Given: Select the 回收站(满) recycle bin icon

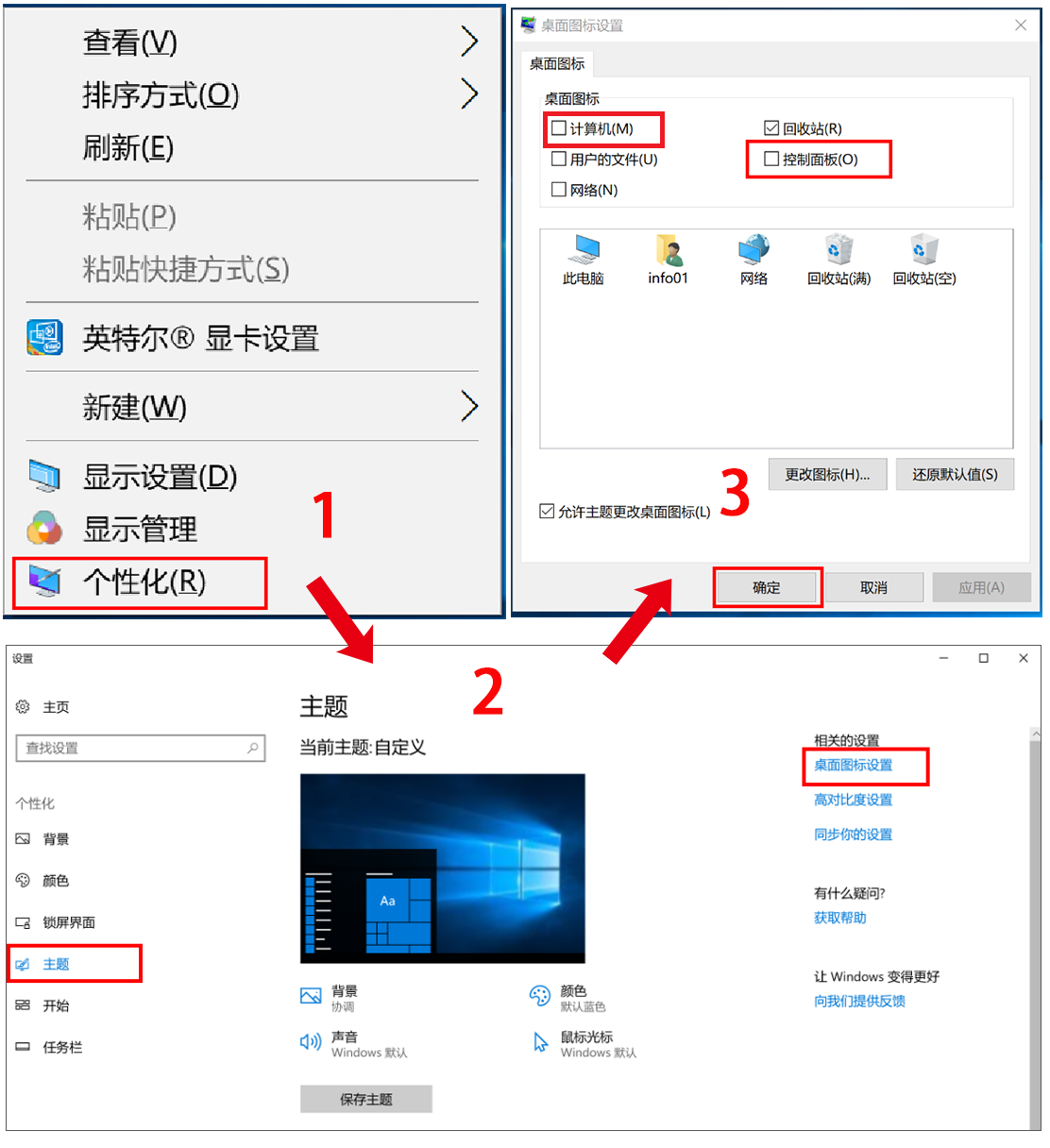Looking at the screenshot, I should [x=838, y=250].
